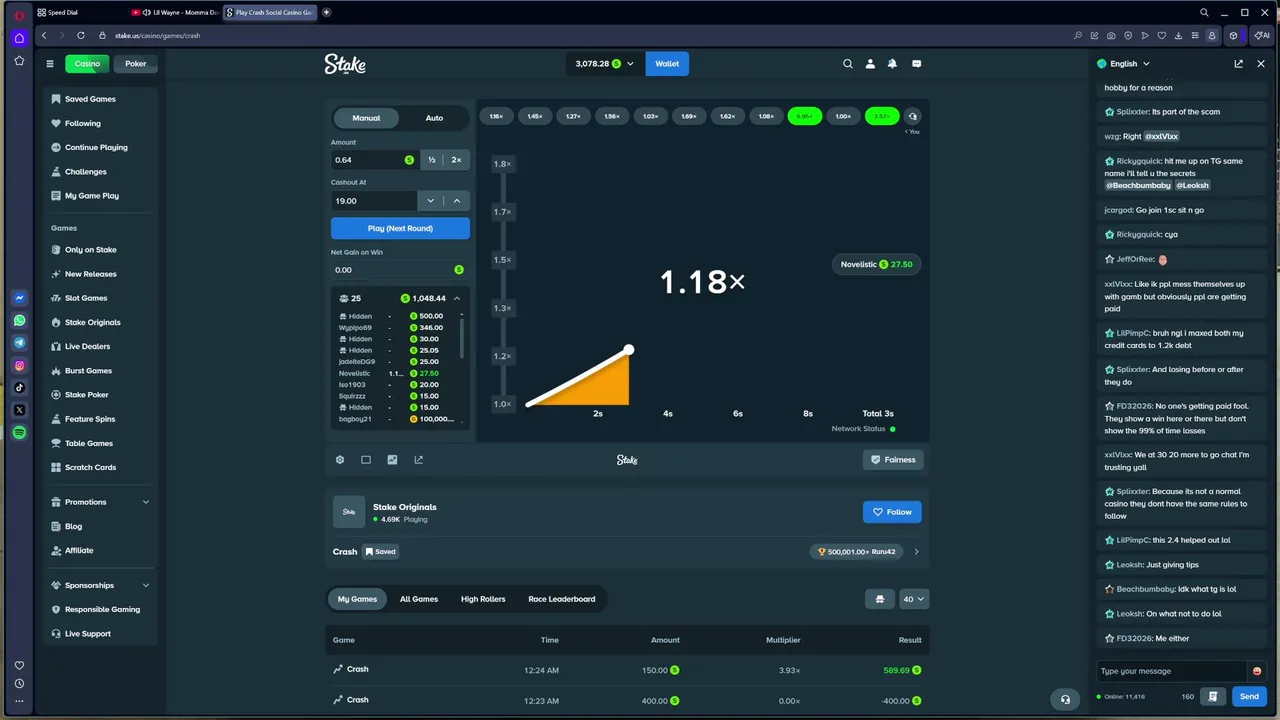
Task: Pop out the chat panel
Action: pos(1238,64)
